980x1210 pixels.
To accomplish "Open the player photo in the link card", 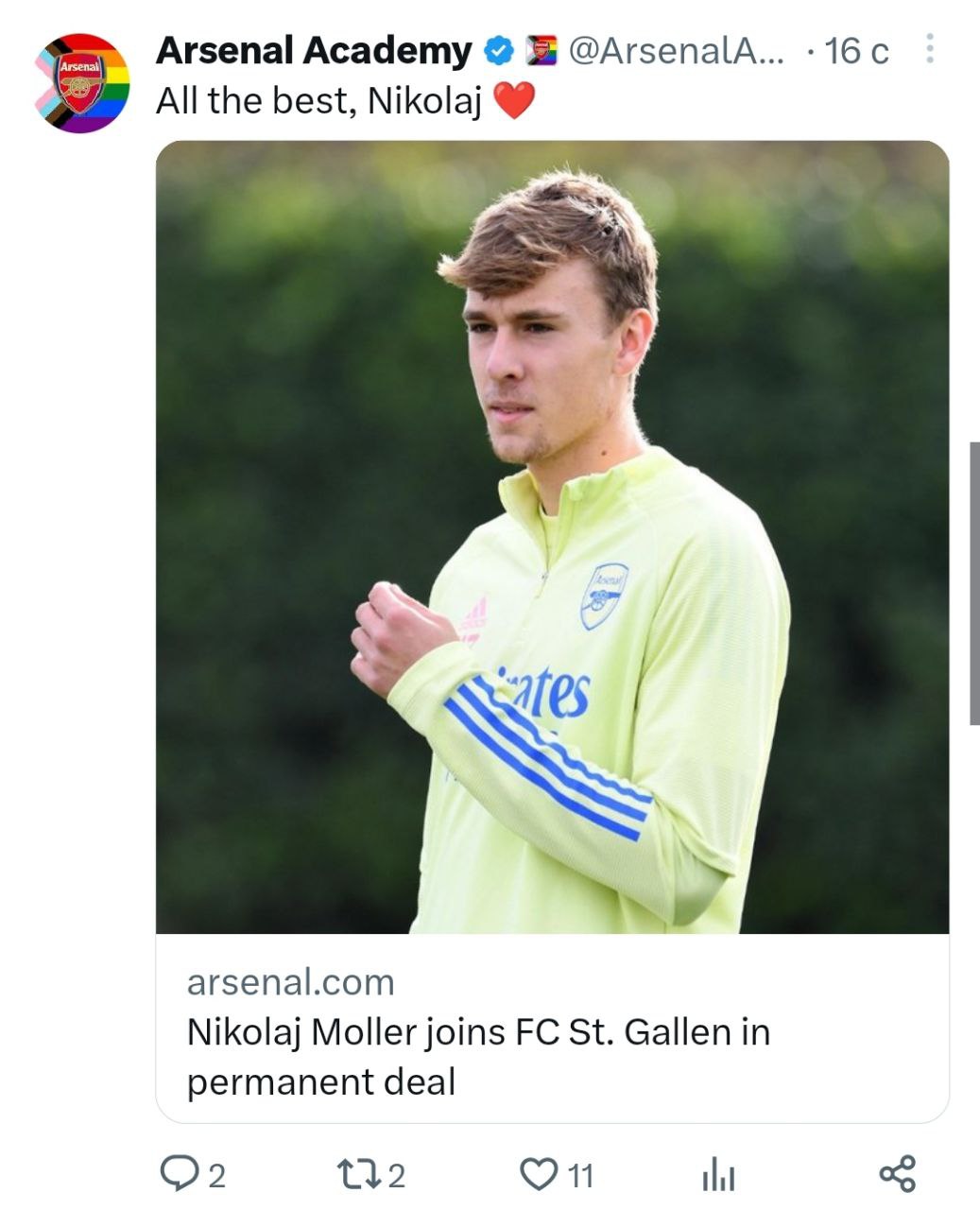I will (x=552, y=536).
